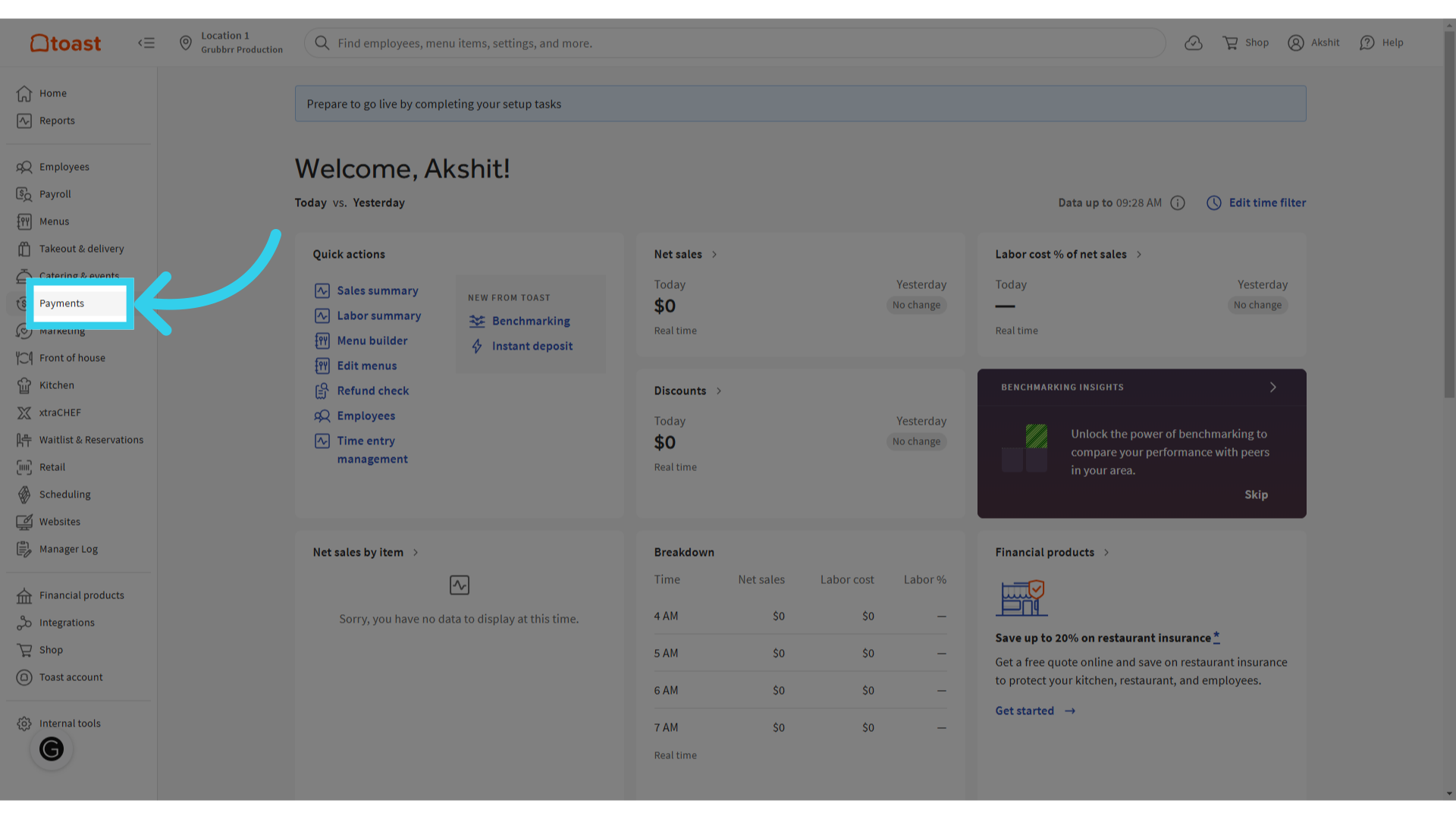The width and height of the screenshot is (1456, 819).
Task: Click the Scheduling icon
Action: click(x=24, y=494)
